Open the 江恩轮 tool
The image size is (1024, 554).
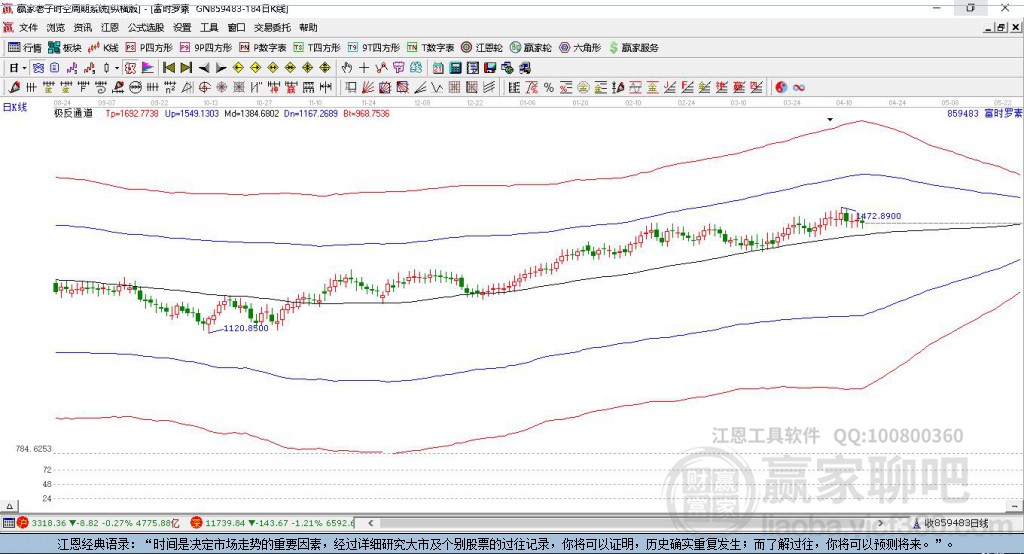[x=481, y=48]
